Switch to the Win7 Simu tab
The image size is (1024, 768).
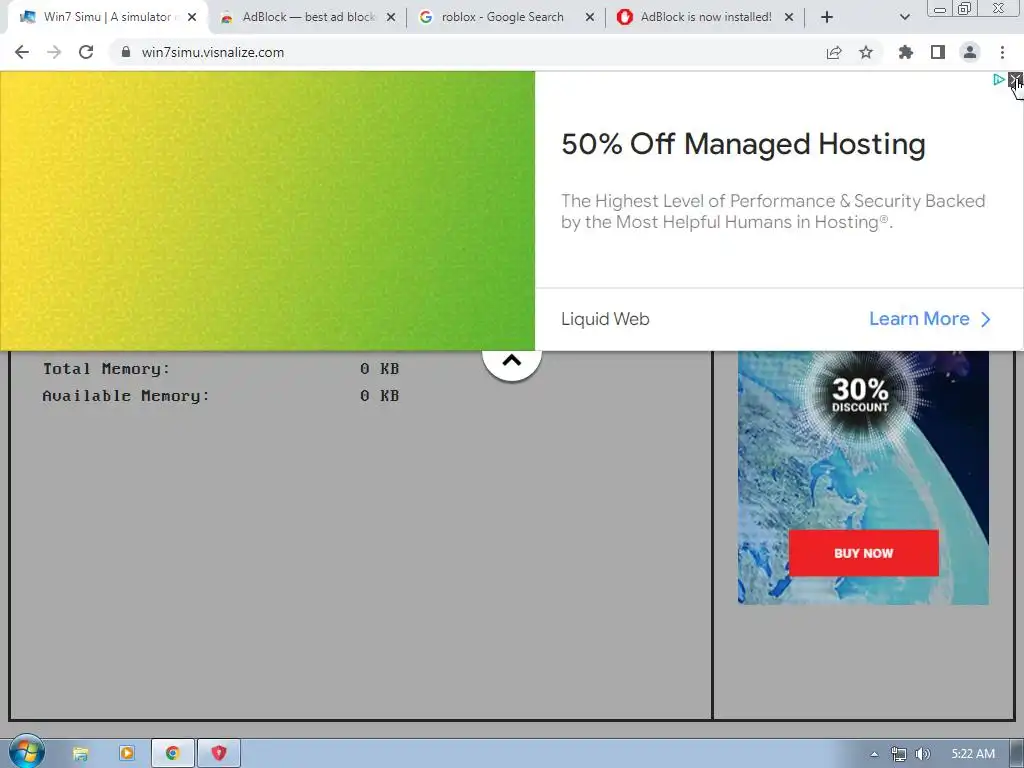pos(108,18)
